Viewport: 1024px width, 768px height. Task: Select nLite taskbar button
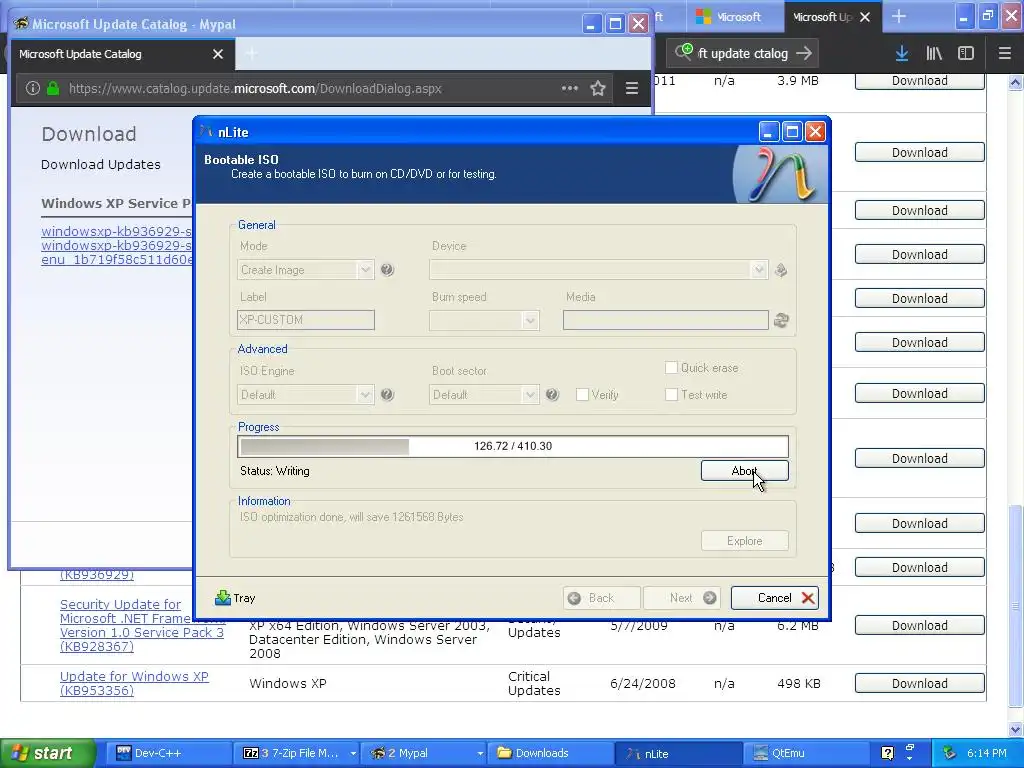677,753
